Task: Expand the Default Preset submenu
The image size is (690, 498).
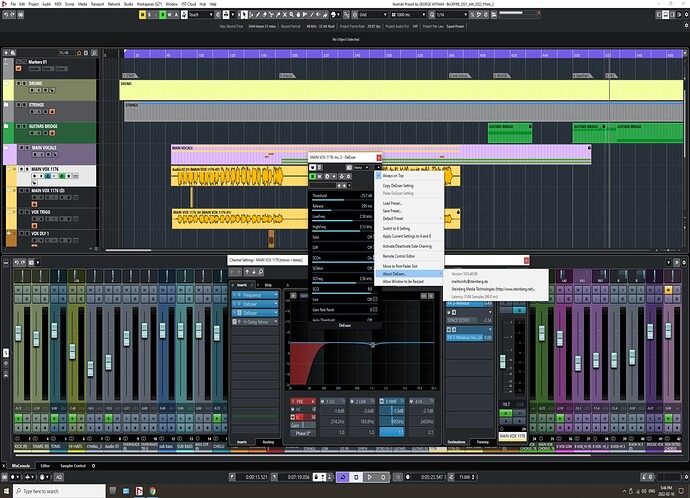Action: tap(409, 218)
